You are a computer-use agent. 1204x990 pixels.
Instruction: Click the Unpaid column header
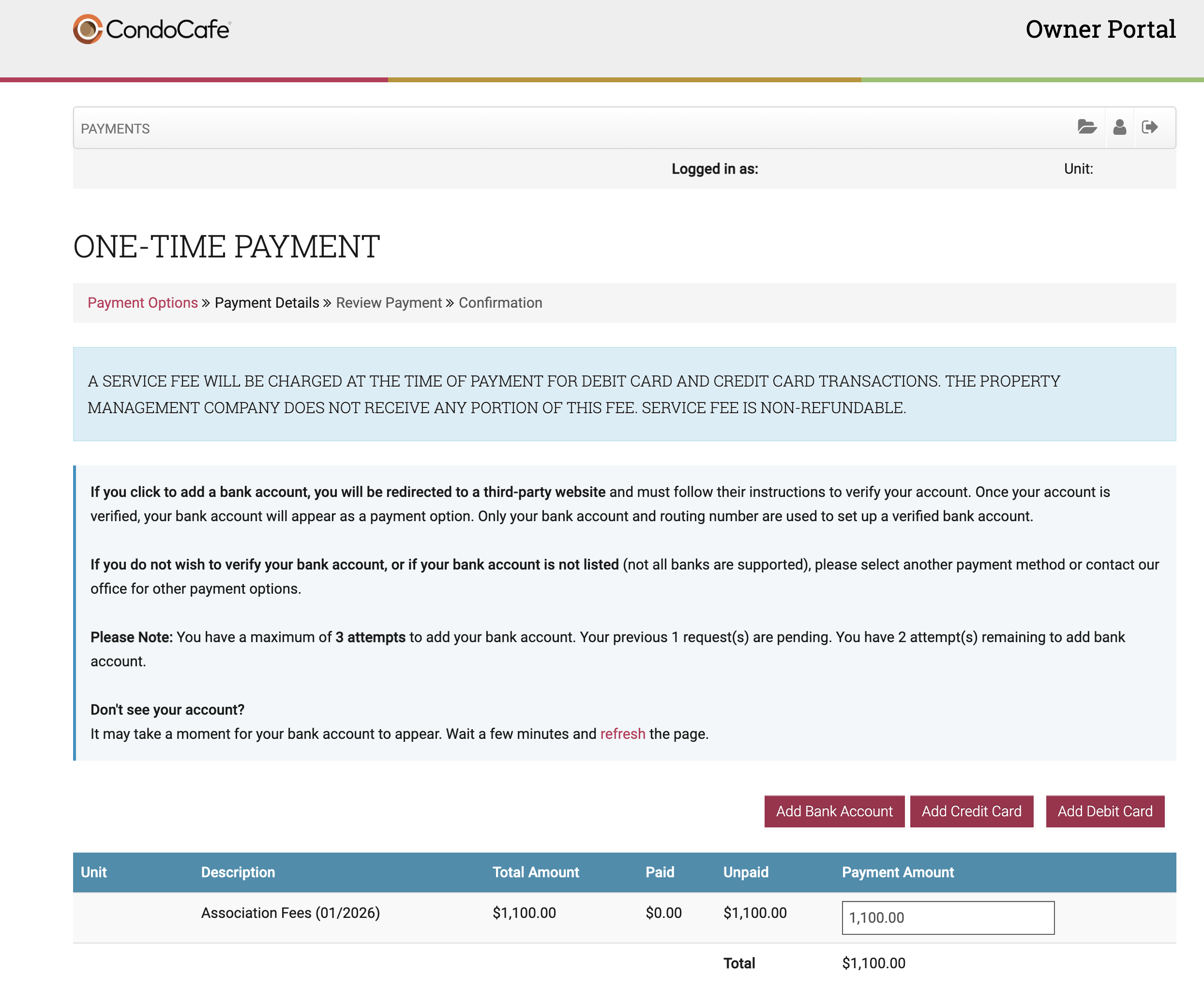(745, 872)
